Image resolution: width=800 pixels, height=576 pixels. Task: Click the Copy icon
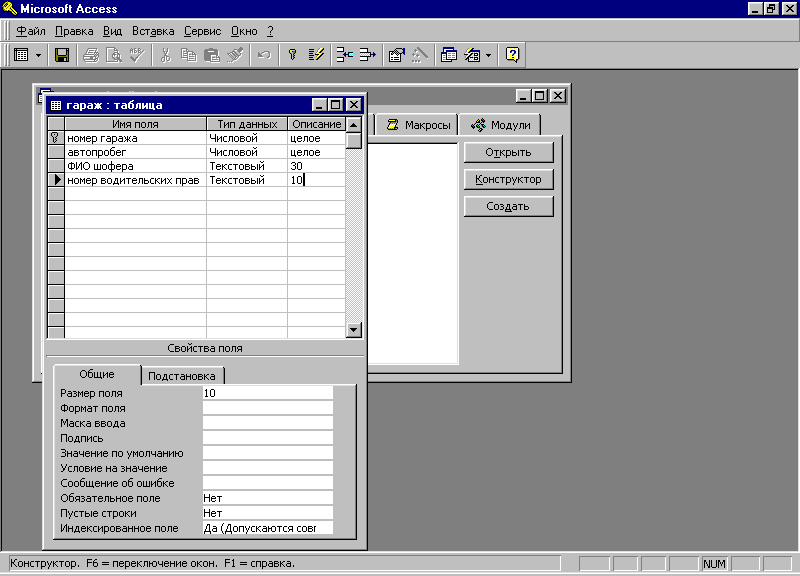tap(189, 55)
